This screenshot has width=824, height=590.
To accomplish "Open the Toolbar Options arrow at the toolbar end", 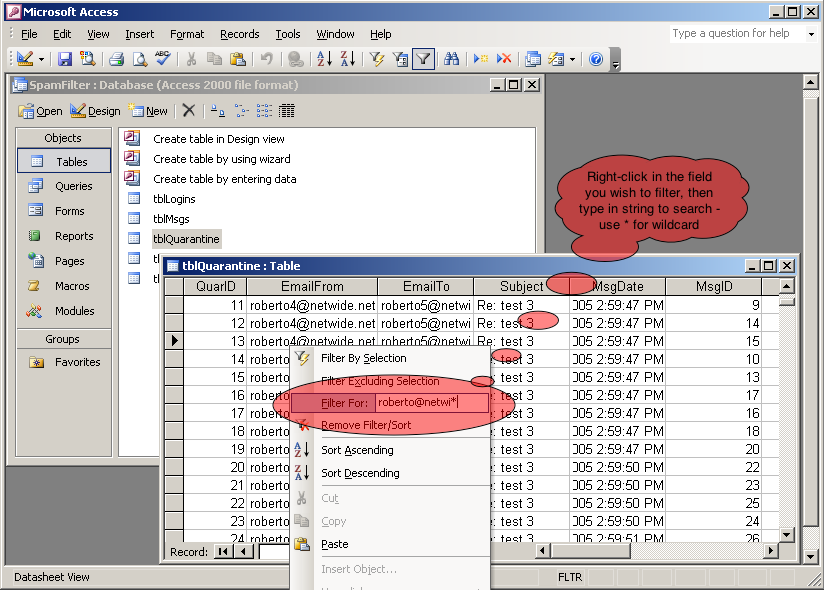I will [615, 59].
